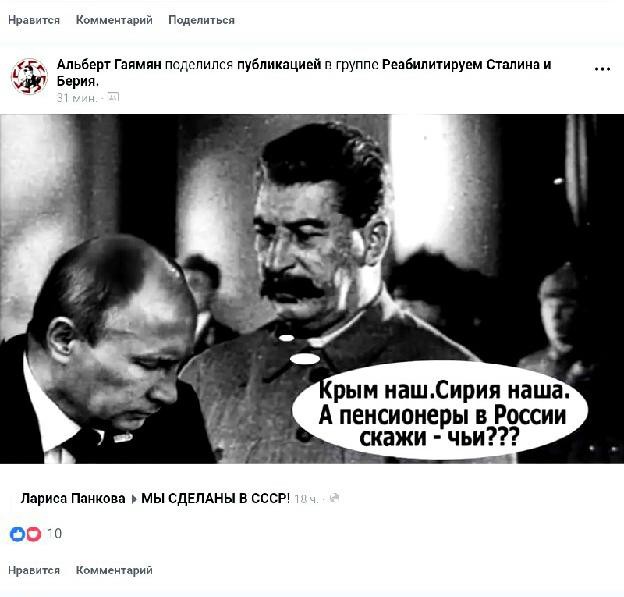Click the 18 ч. original post timestamp
The width and height of the screenshot is (624, 597).
click(306, 499)
